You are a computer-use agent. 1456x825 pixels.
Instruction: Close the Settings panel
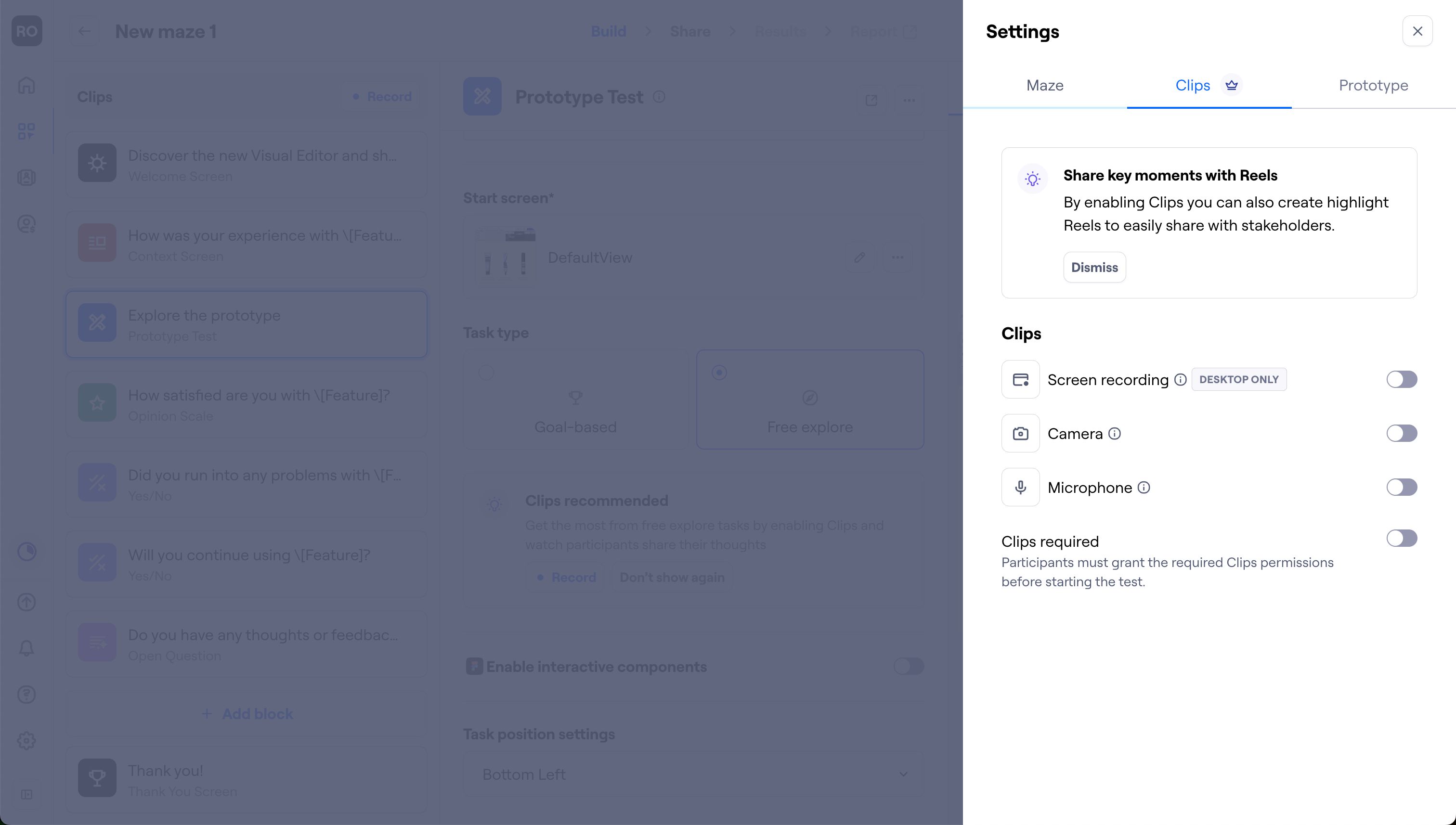pyautogui.click(x=1417, y=31)
